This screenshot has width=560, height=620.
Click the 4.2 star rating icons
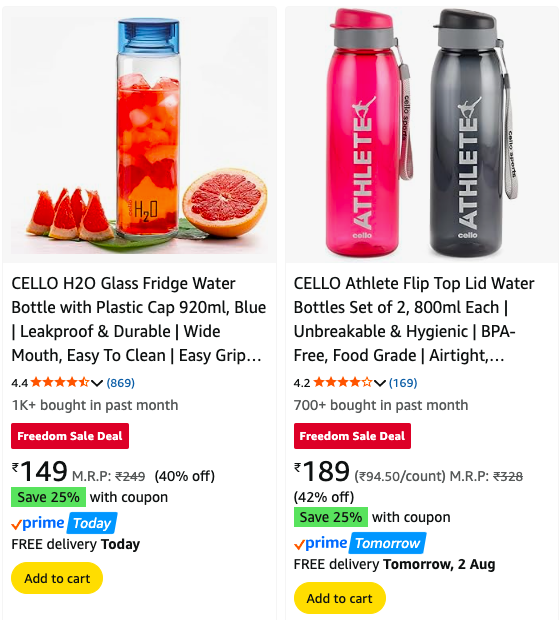click(x=343, y=382)
